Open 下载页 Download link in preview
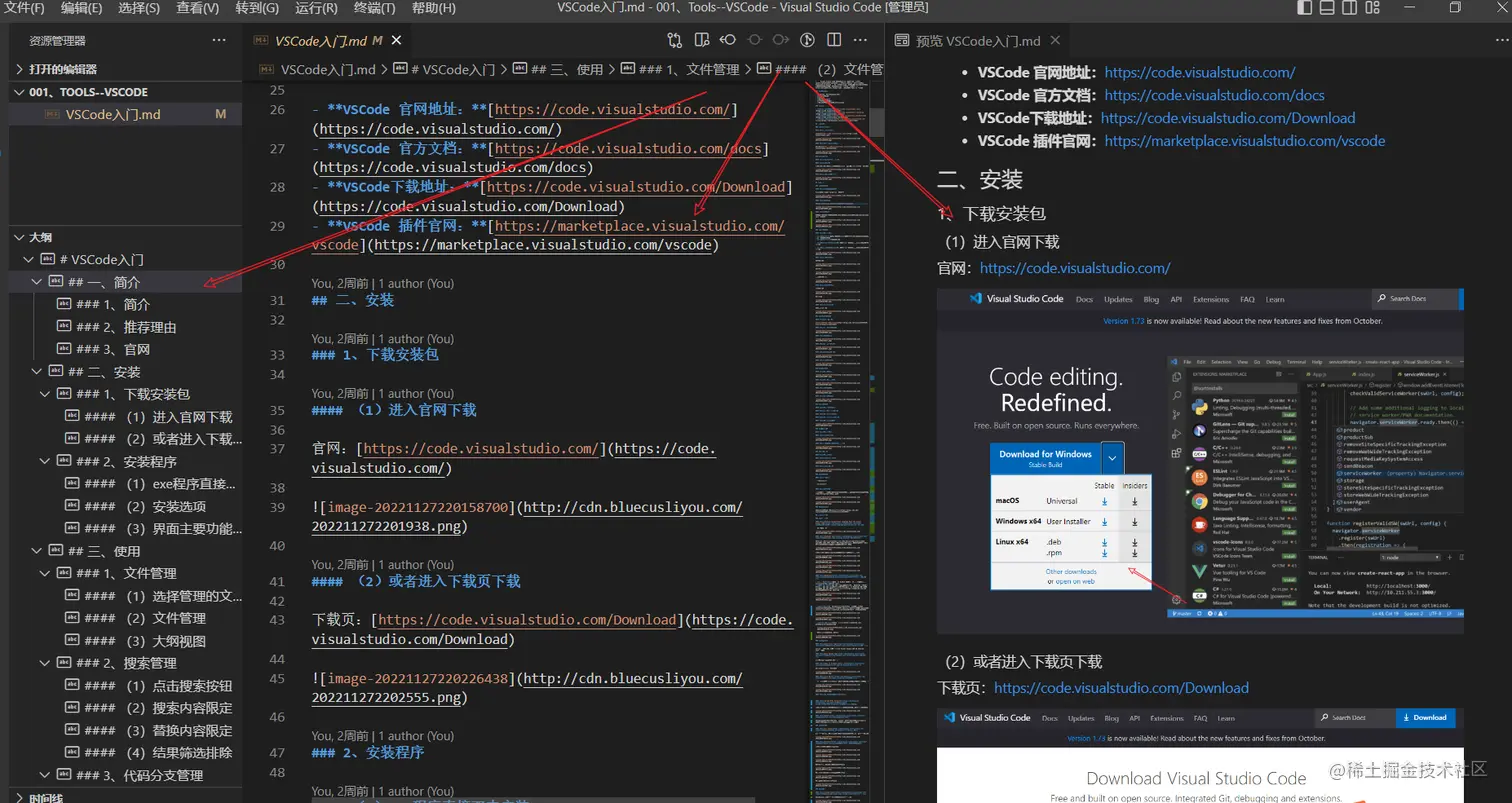 [x=1121, y=688]
